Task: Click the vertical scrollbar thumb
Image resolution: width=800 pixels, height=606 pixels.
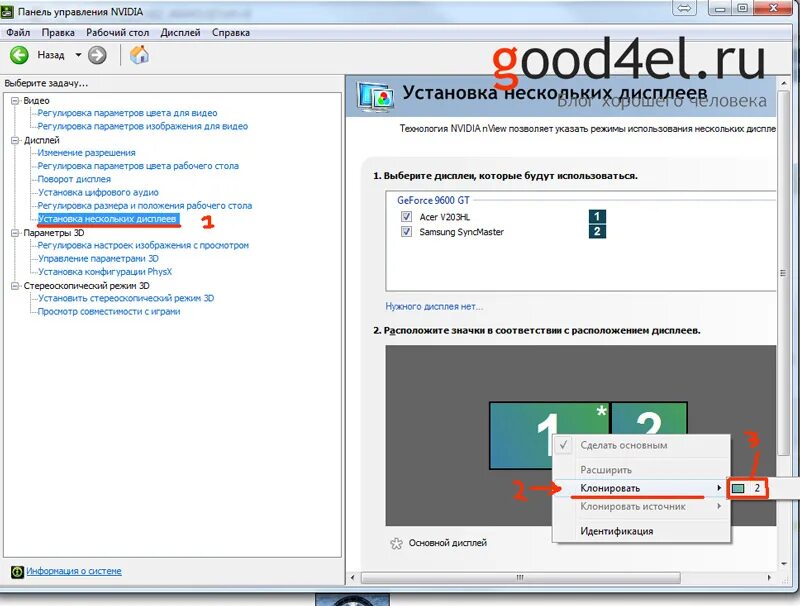Action: tap(783, 273)
